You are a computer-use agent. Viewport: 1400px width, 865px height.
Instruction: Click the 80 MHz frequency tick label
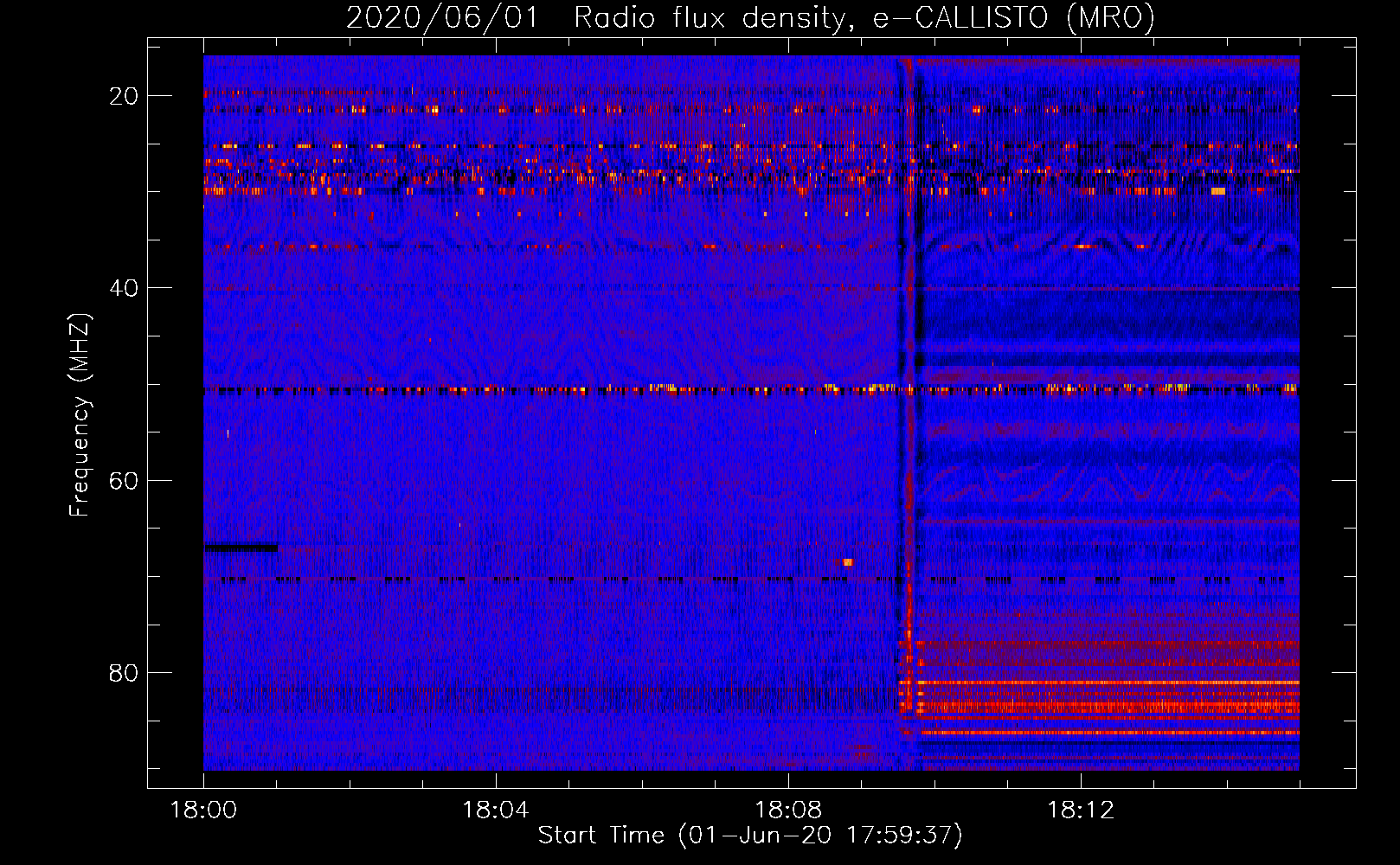(124, 672)
